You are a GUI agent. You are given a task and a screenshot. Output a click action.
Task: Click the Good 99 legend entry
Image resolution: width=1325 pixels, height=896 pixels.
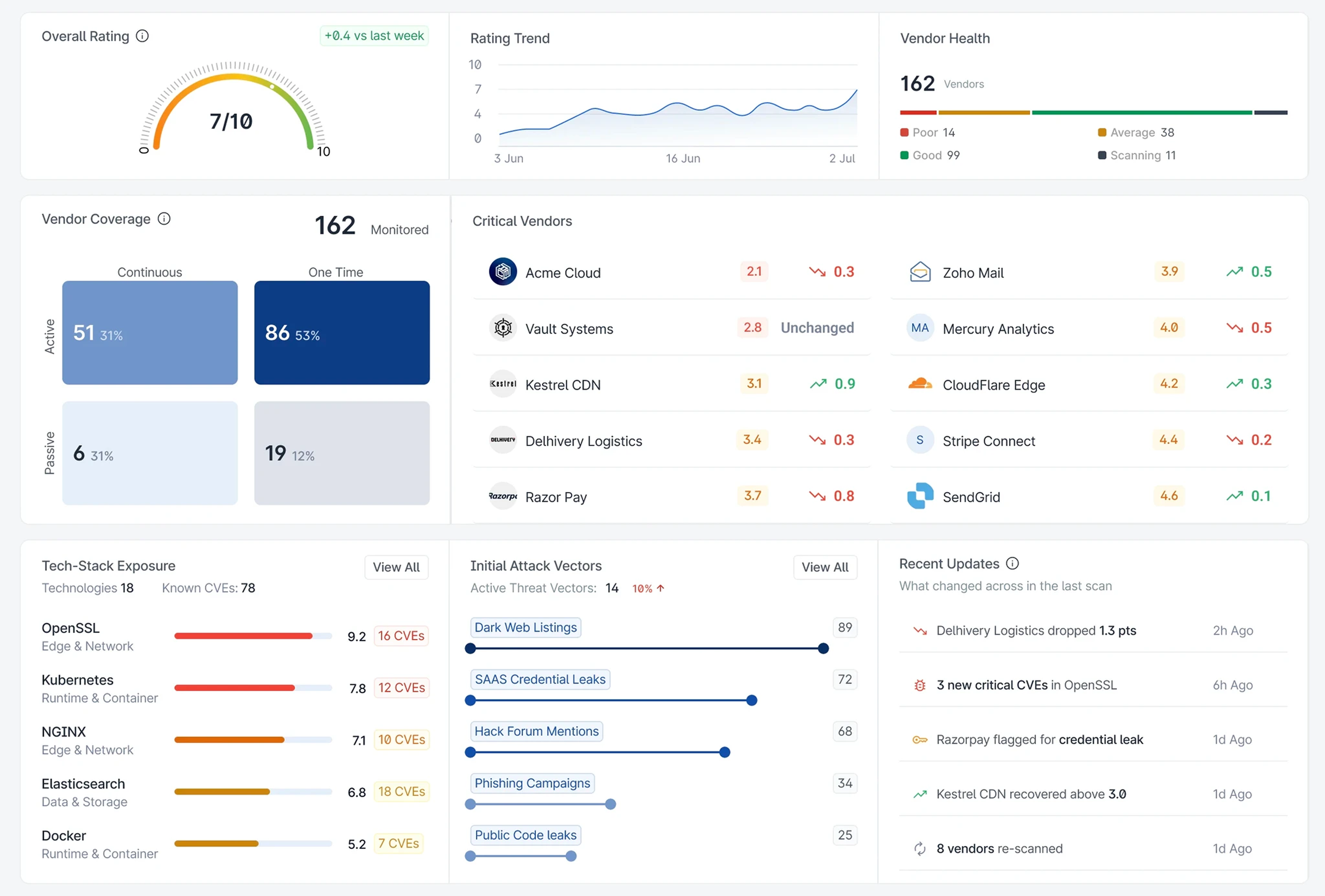click(930, 155)
